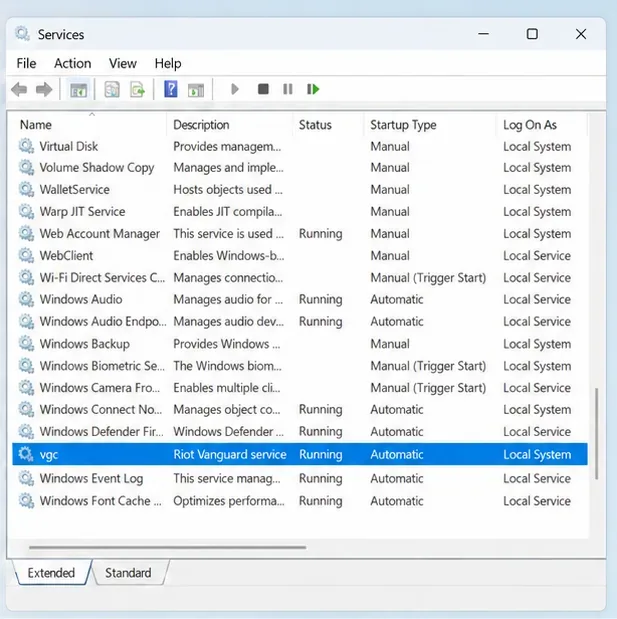Click the horizontal scrollbar thumb
The width and height of the screenshot is (617, 619).
pos(167,548)
